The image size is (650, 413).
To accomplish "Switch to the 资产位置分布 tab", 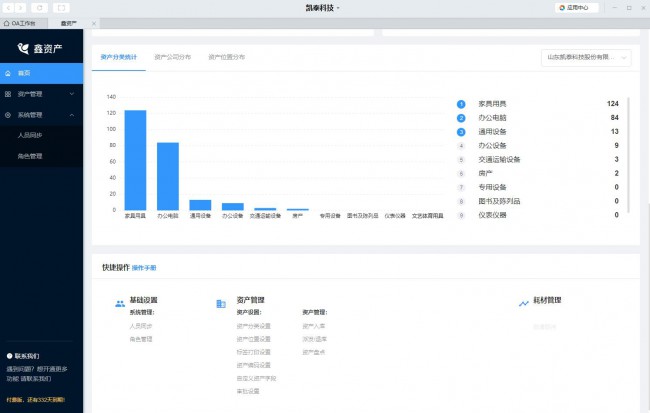I will pyautogui.click(x=226, y=57).
